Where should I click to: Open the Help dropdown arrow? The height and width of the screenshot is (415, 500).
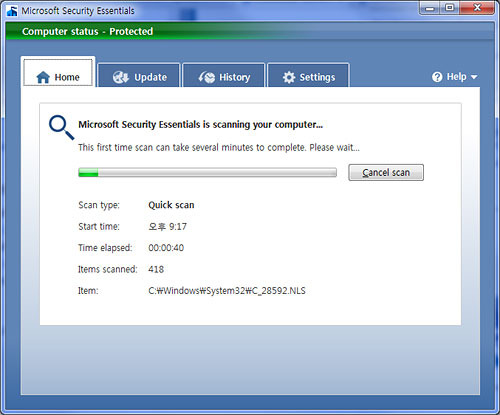click(x=474, y=77)
